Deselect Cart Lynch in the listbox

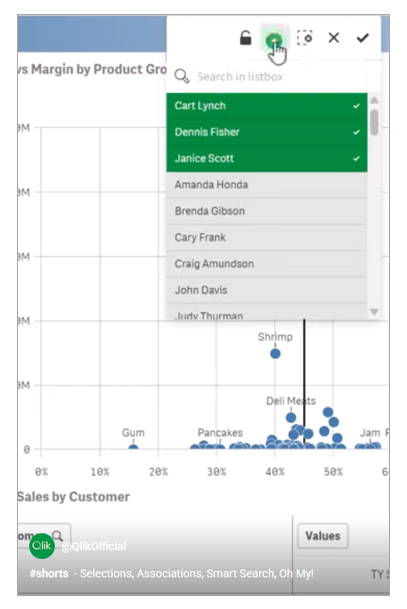[x=267, y=106]
